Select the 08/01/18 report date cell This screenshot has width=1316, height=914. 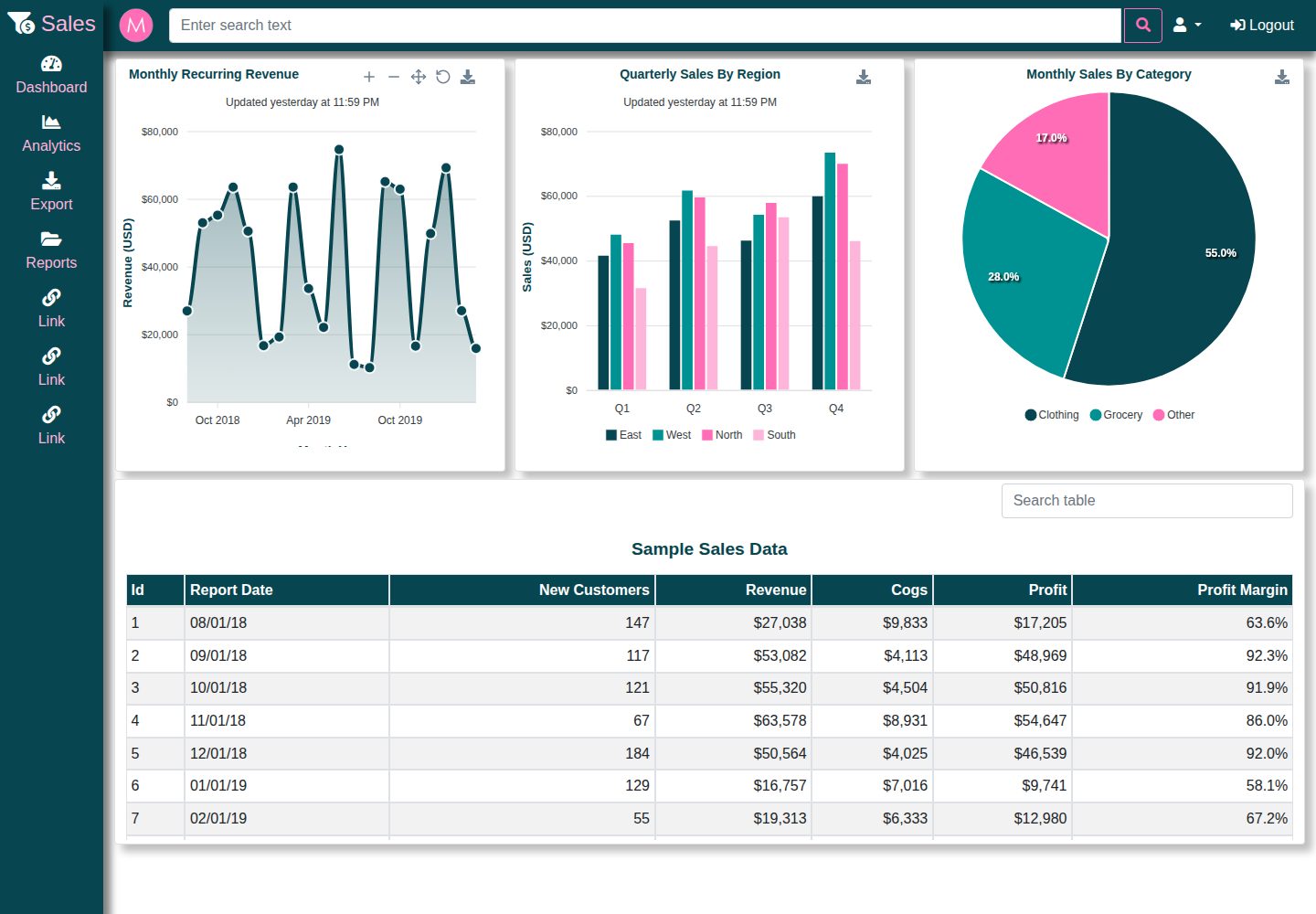[x=287, y=623]
